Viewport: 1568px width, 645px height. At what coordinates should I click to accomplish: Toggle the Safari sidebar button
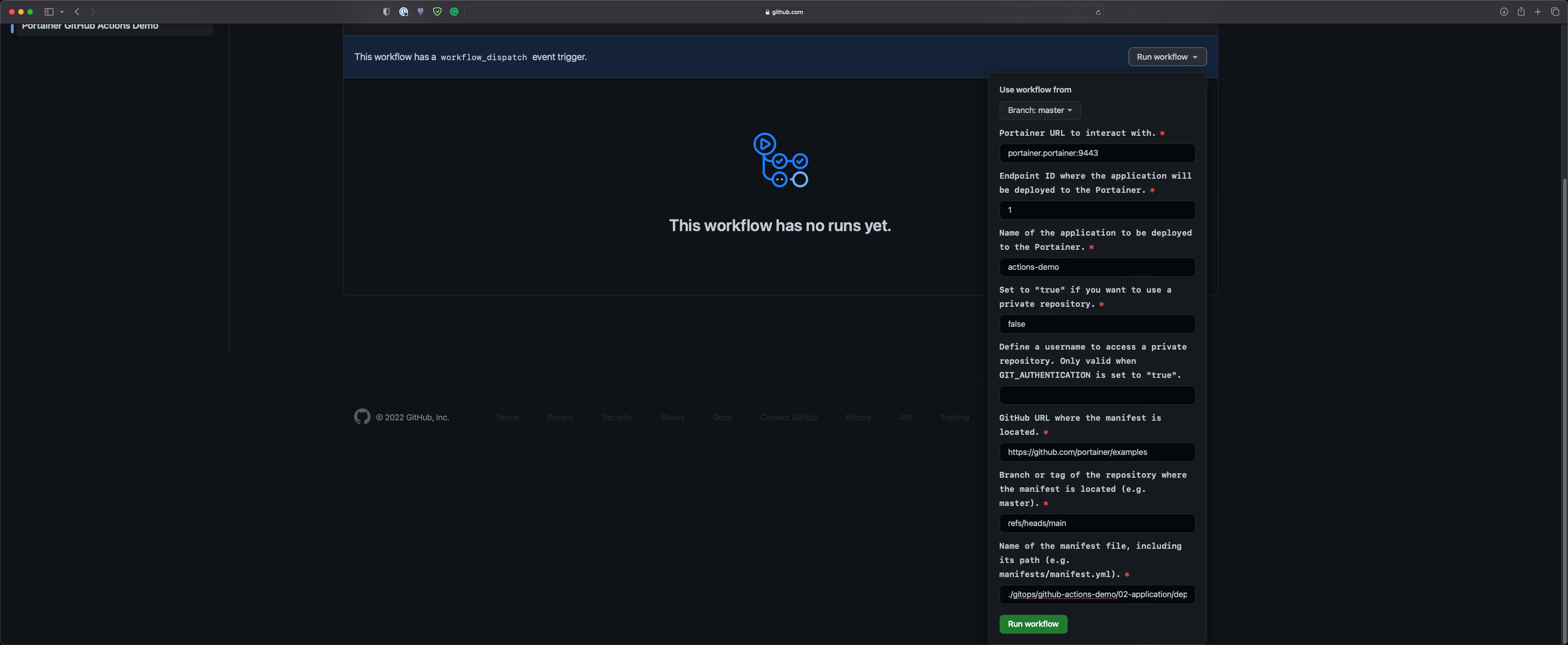49,11
